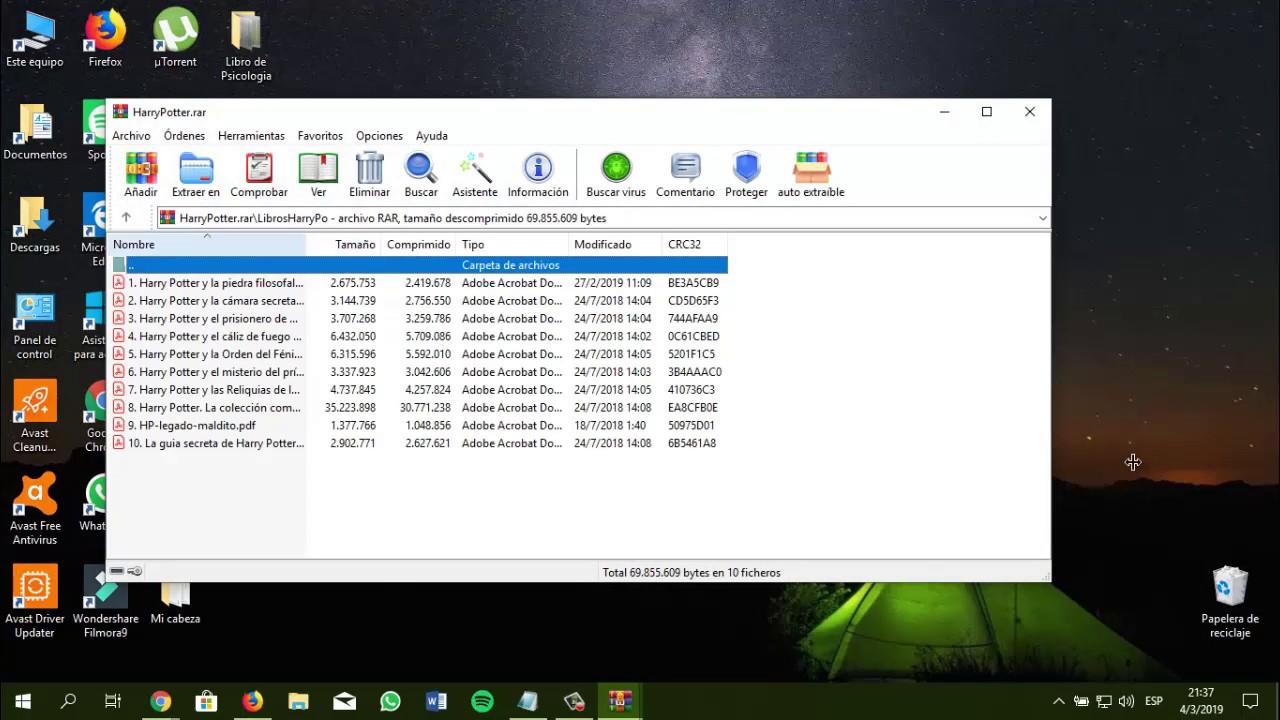Sort files by Comprimido column header
The image size is (1280, 720).
(418, 244)
